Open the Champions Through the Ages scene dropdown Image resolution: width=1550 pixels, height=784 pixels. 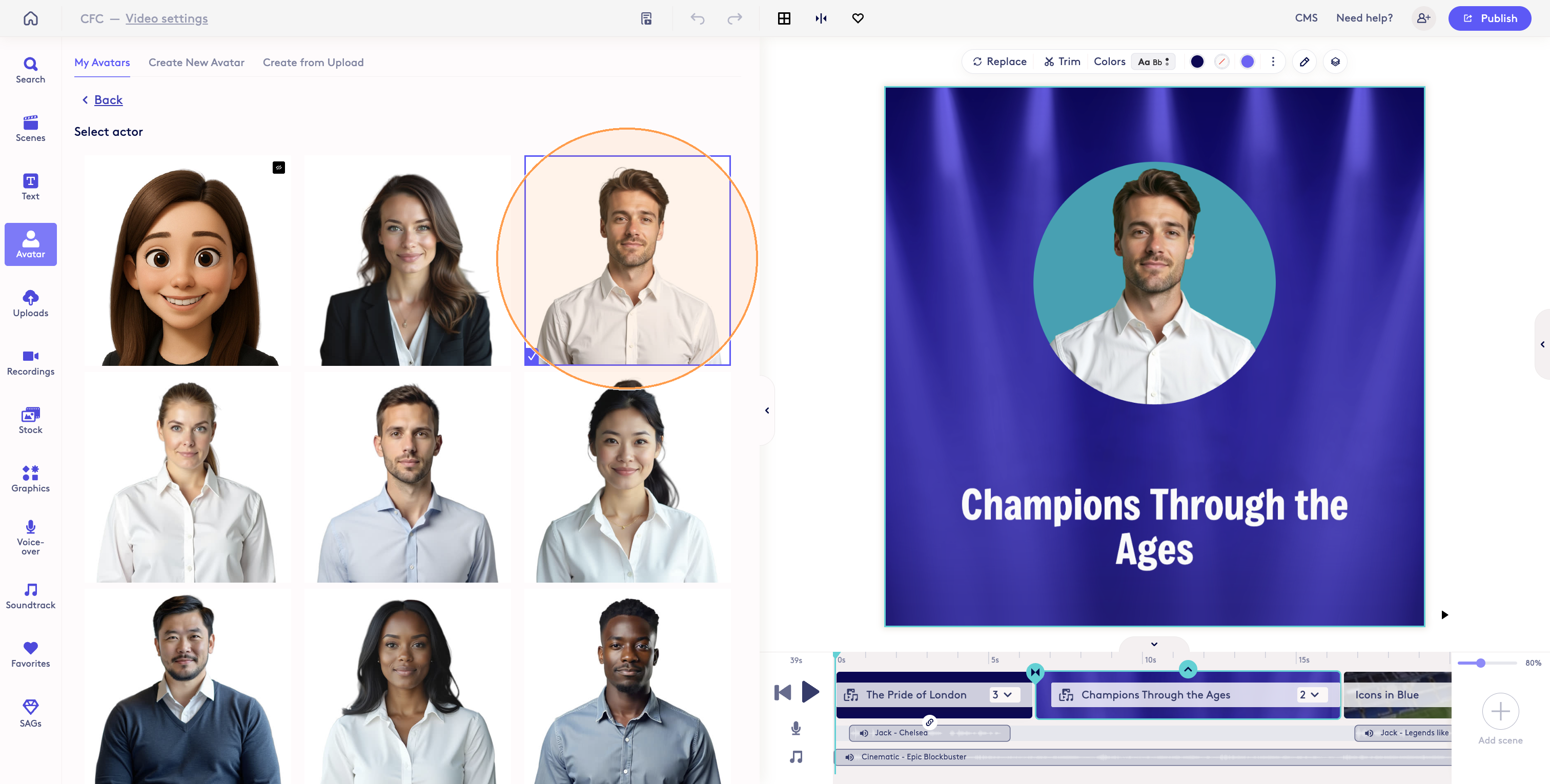pyautogui.click(x=1309, y=694)
